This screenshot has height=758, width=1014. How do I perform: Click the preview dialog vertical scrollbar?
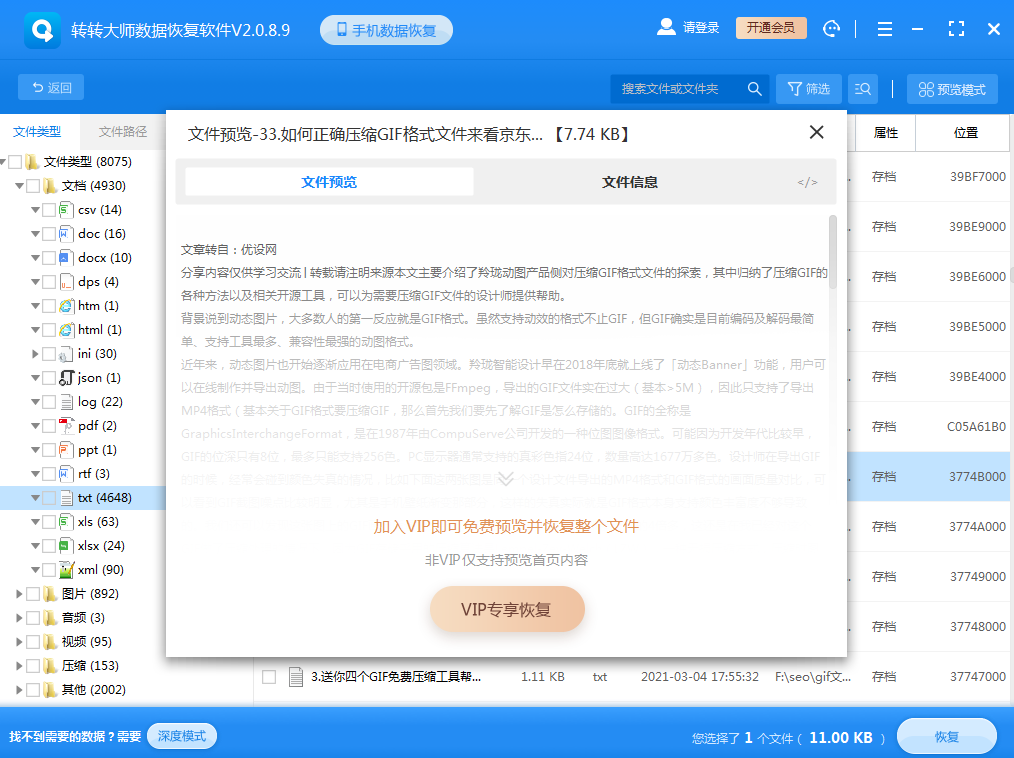coord(833,252)
